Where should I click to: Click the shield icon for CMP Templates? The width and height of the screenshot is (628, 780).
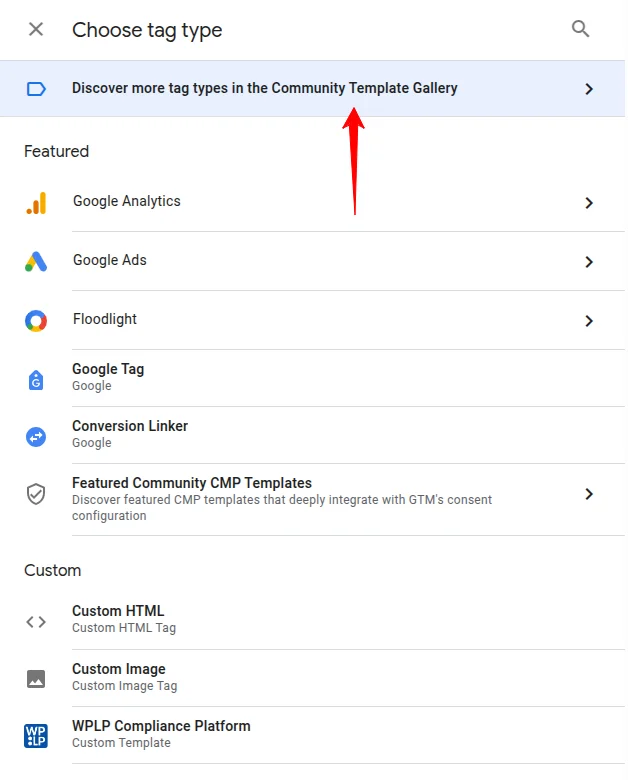[x=36, y=494]
